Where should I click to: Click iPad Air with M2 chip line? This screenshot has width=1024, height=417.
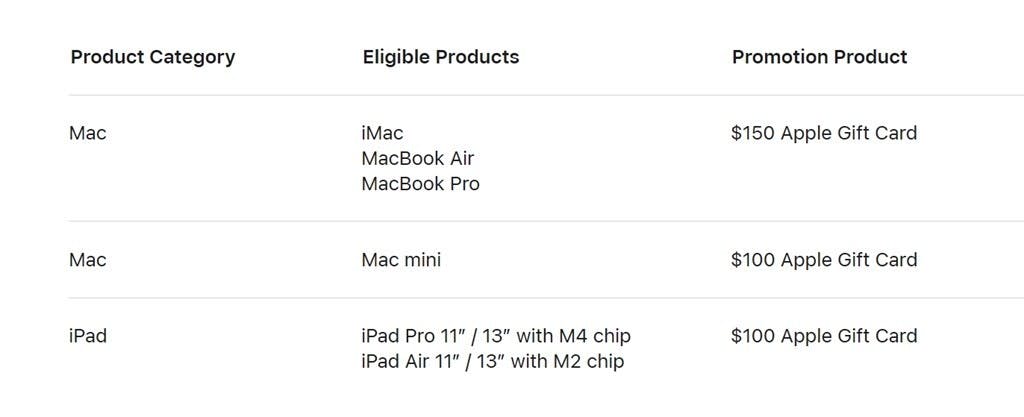tap(492, 362)
